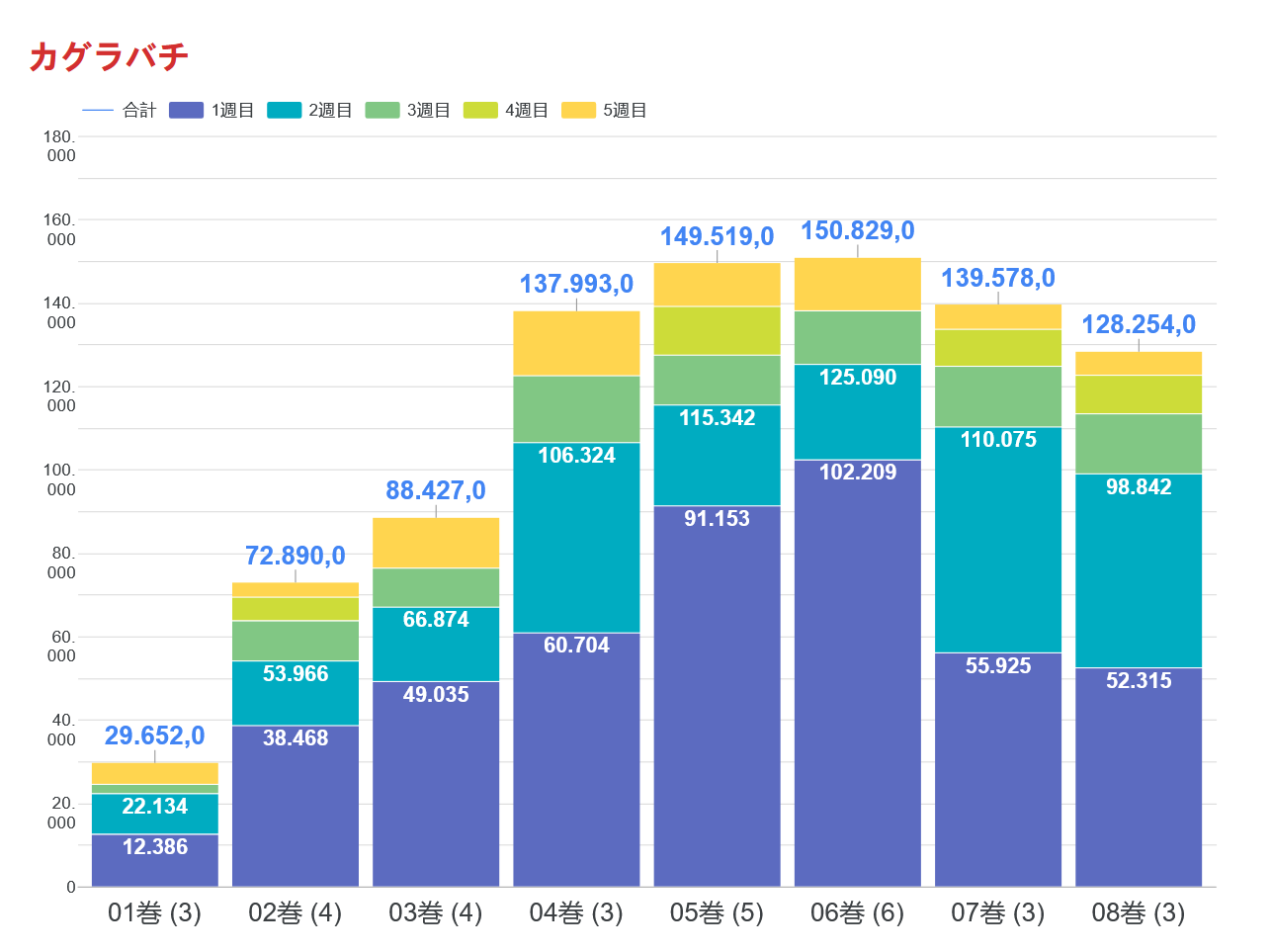1271x952 pixels.
Task: Select total label 139.578,0
Action: click(x=998, y=278)
